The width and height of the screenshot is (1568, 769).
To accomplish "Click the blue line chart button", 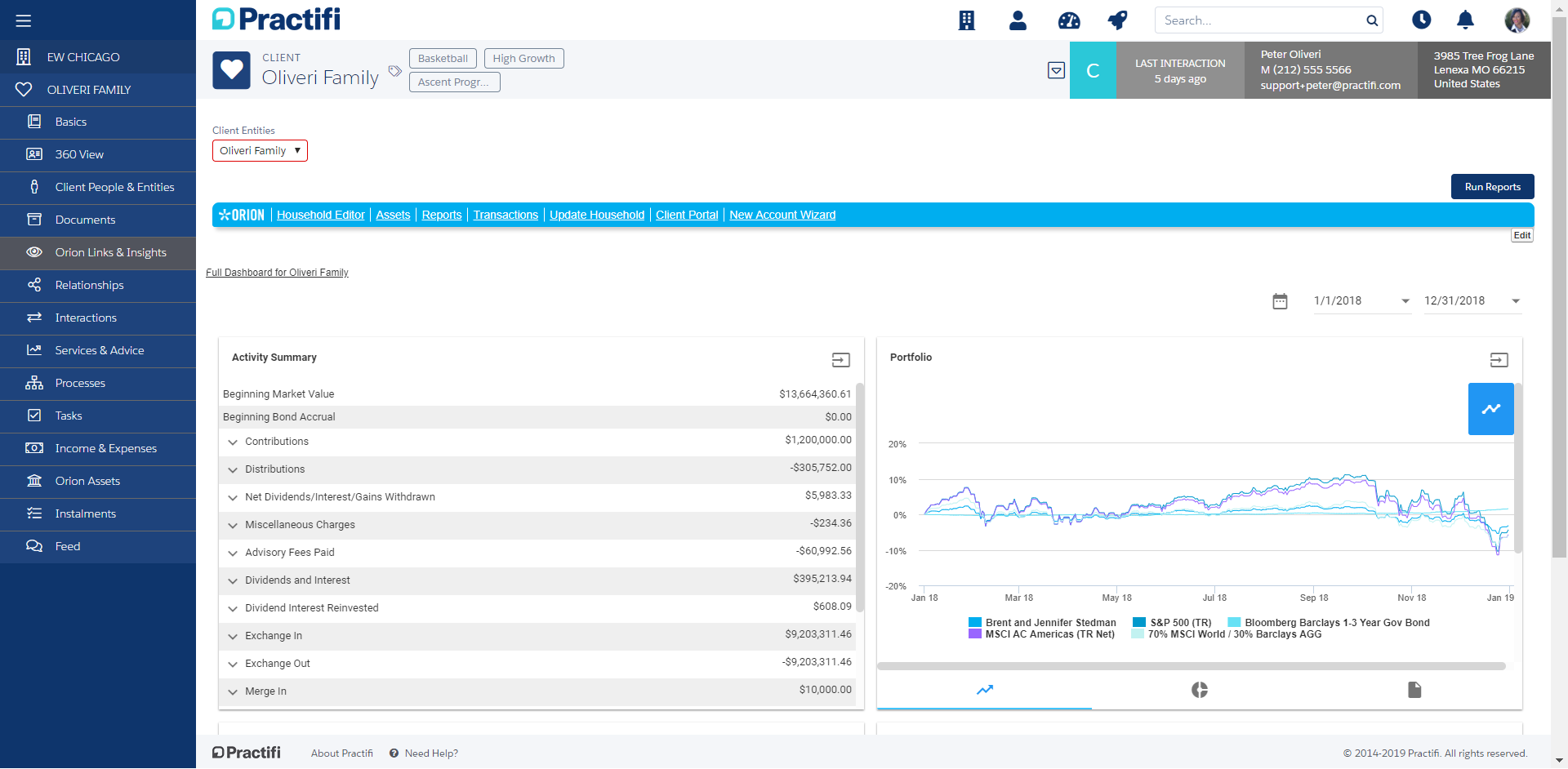I will click(x=1491, y=409).
